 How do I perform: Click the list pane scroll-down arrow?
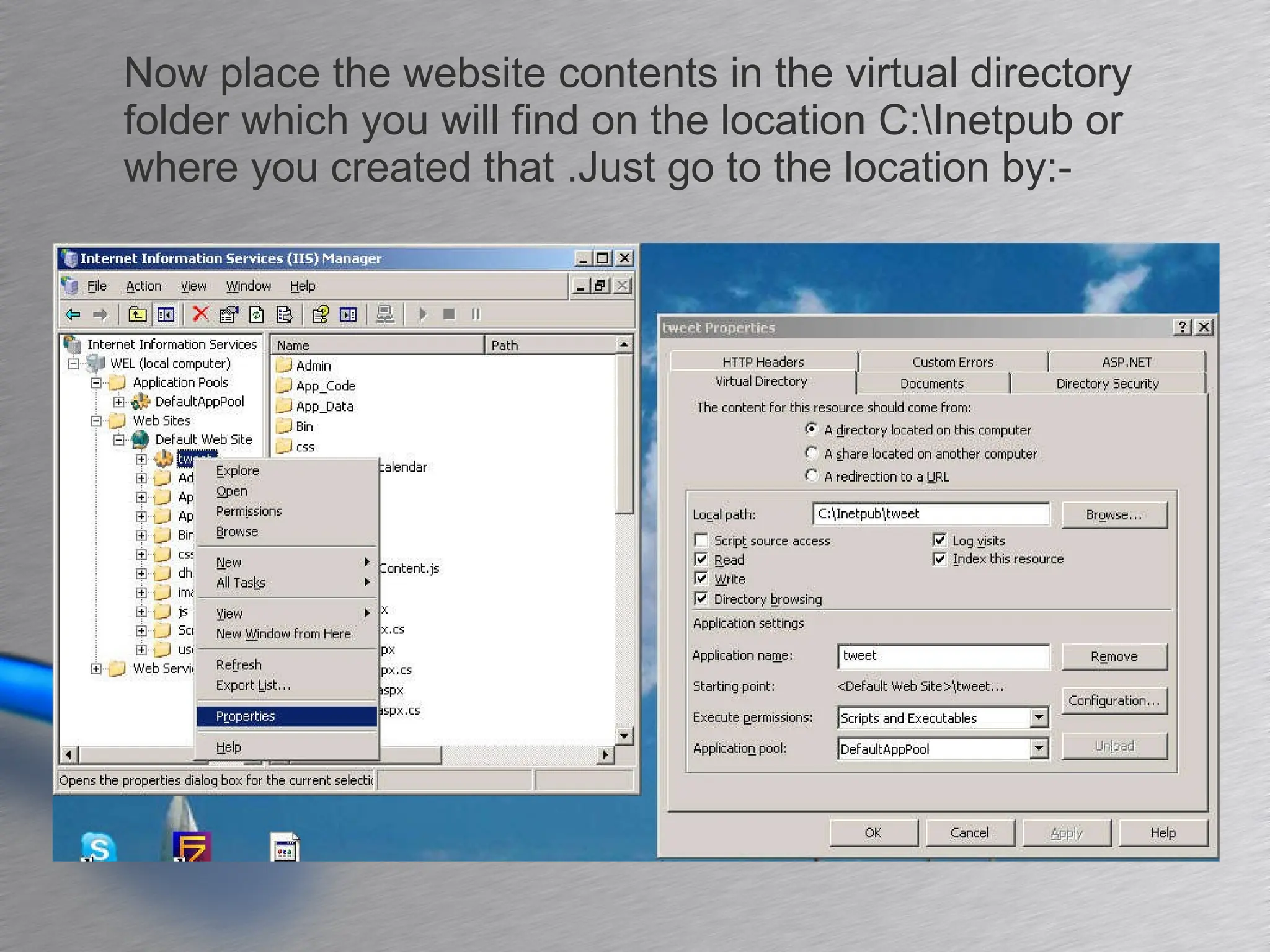624,736
